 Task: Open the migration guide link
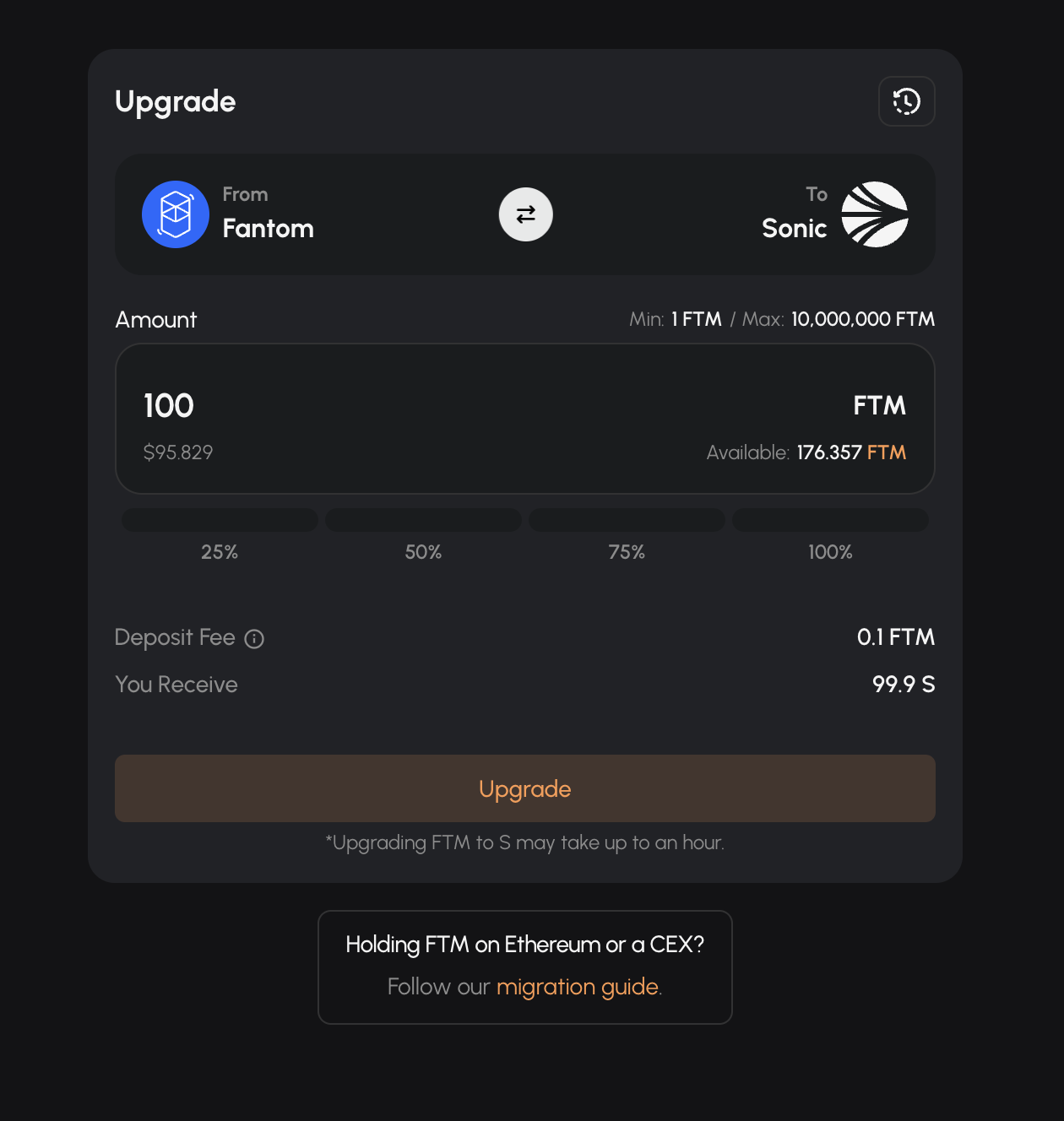(578, 987)
